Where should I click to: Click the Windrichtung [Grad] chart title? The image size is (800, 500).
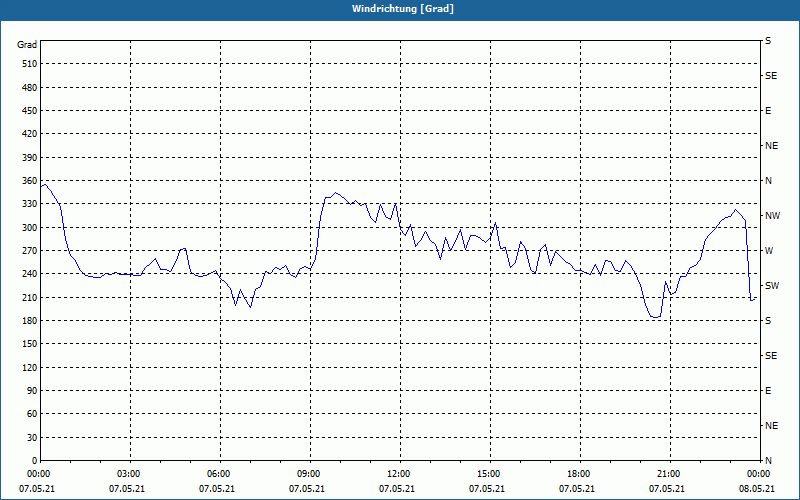403,9
